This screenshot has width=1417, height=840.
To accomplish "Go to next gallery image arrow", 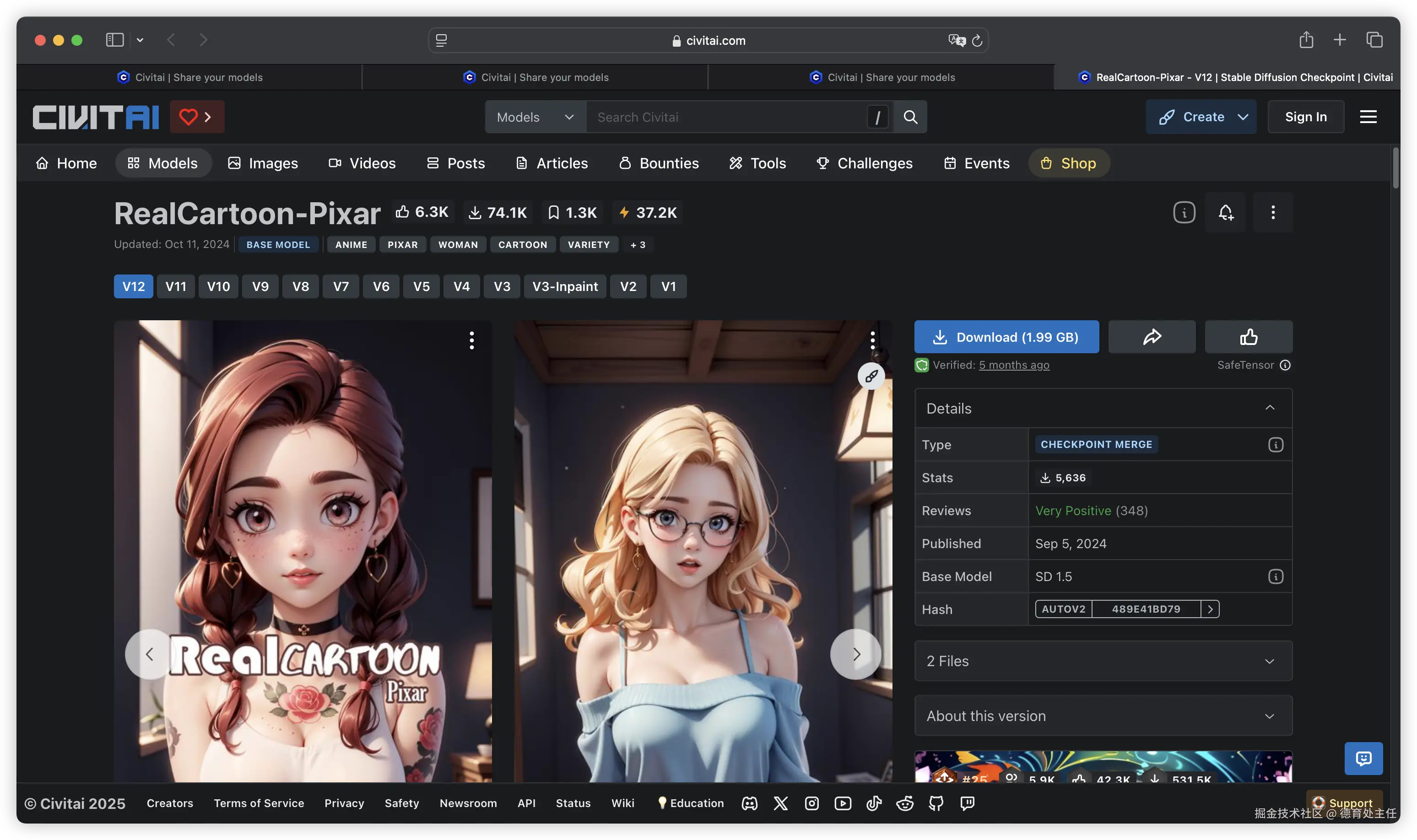I will tap(855, 654).
